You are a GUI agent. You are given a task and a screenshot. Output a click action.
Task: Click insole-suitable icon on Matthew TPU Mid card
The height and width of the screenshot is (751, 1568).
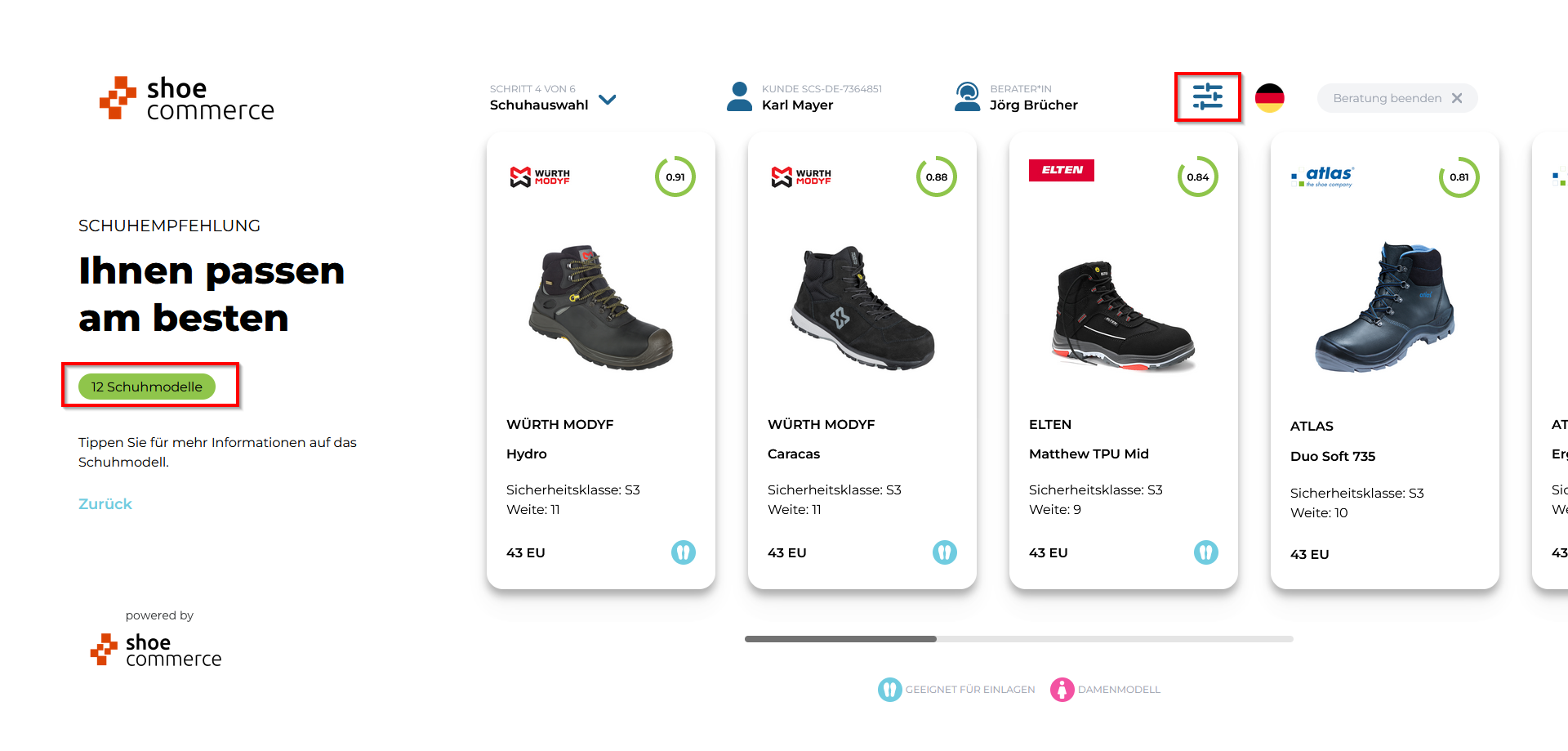pyautogui.click(x=1206, y=552)
